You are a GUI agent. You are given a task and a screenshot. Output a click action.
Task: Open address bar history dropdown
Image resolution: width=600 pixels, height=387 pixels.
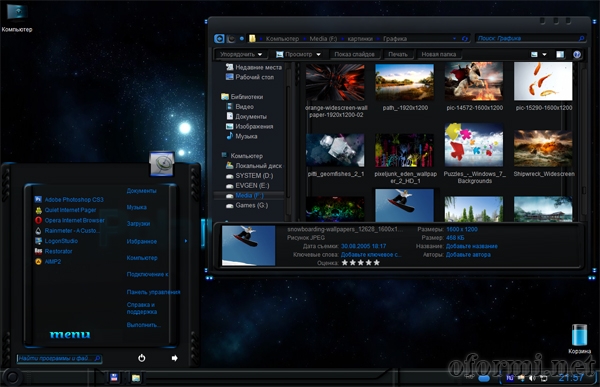[x=454, y=39]
